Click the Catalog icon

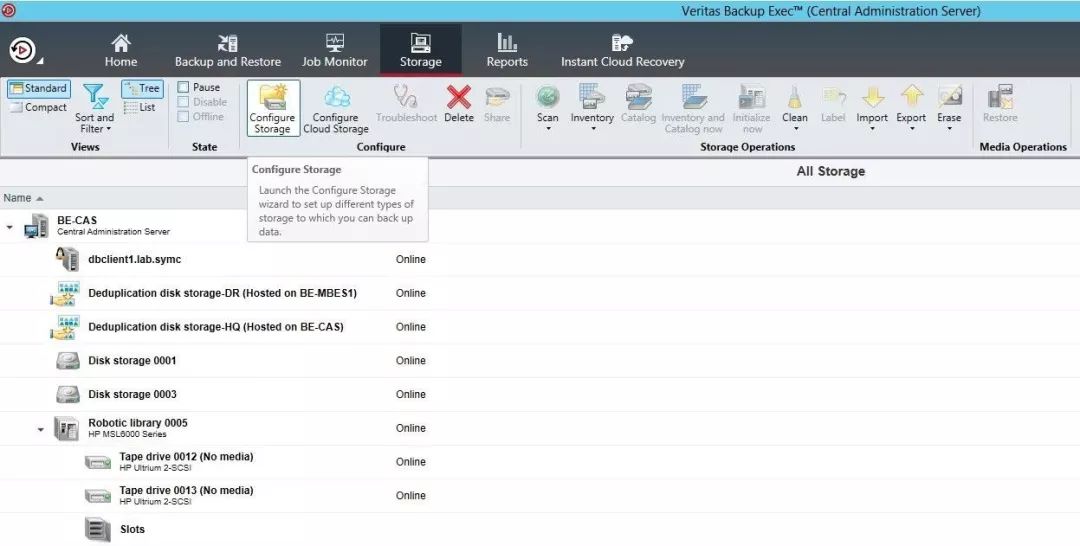click(638, 97)
